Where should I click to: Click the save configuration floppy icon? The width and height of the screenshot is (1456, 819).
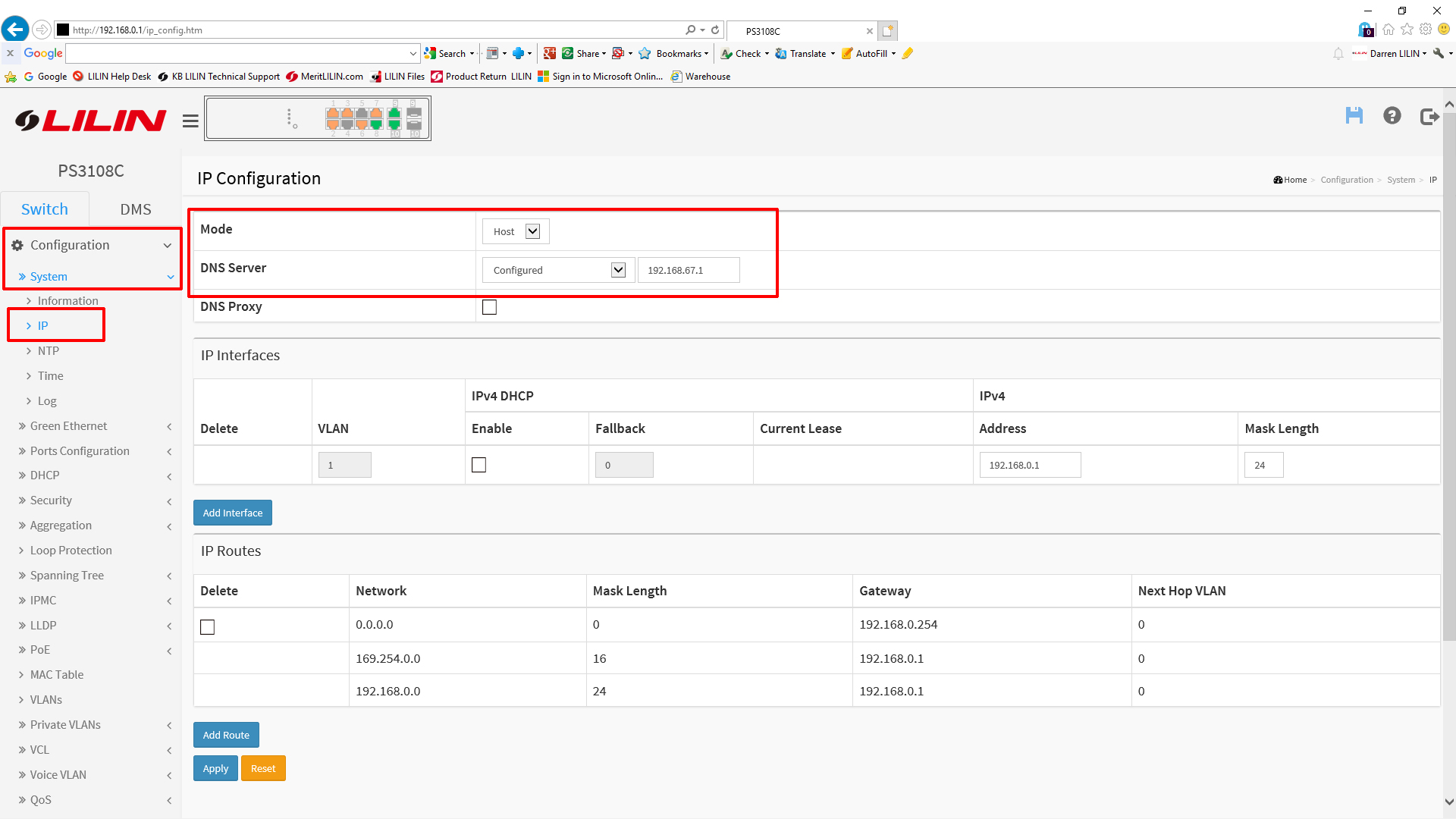click(x=1354, y=116)
